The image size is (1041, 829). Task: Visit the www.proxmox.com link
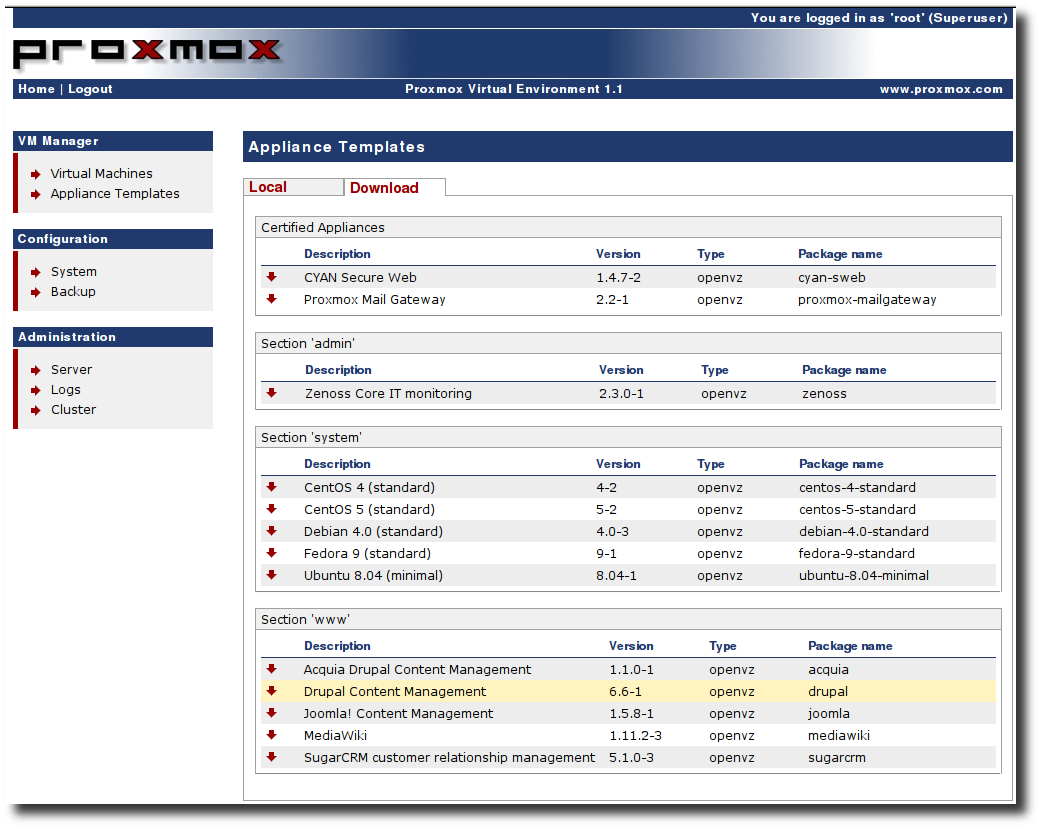(x=941, y=89)
